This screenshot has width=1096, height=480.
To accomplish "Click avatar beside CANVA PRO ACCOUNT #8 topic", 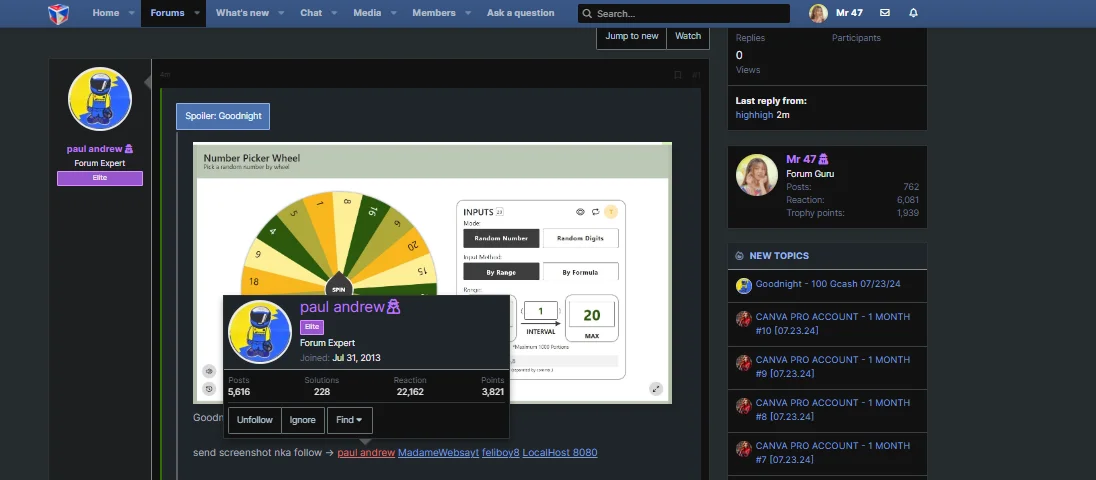I will click(x=744, y=406).
